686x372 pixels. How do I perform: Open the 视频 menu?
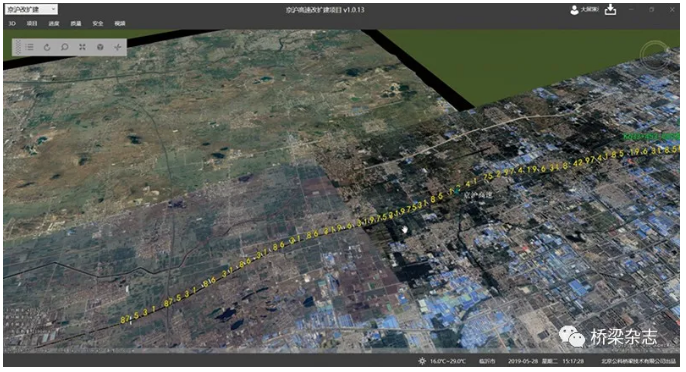pyautogui.click(x=119, y=24)
